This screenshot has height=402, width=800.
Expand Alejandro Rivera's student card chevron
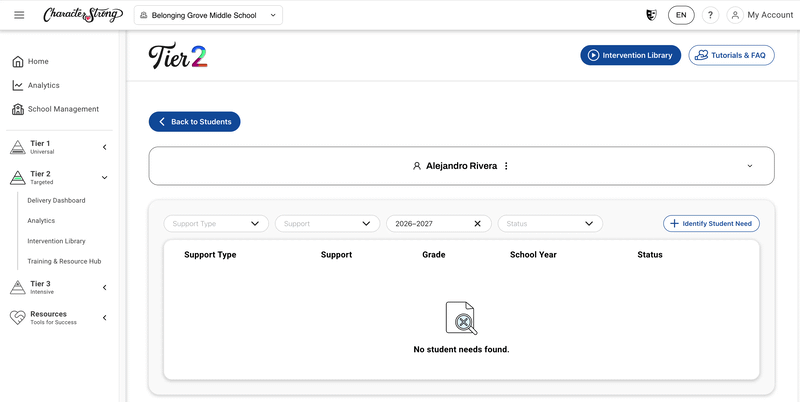pyautogui.click(x=749, y=166)
